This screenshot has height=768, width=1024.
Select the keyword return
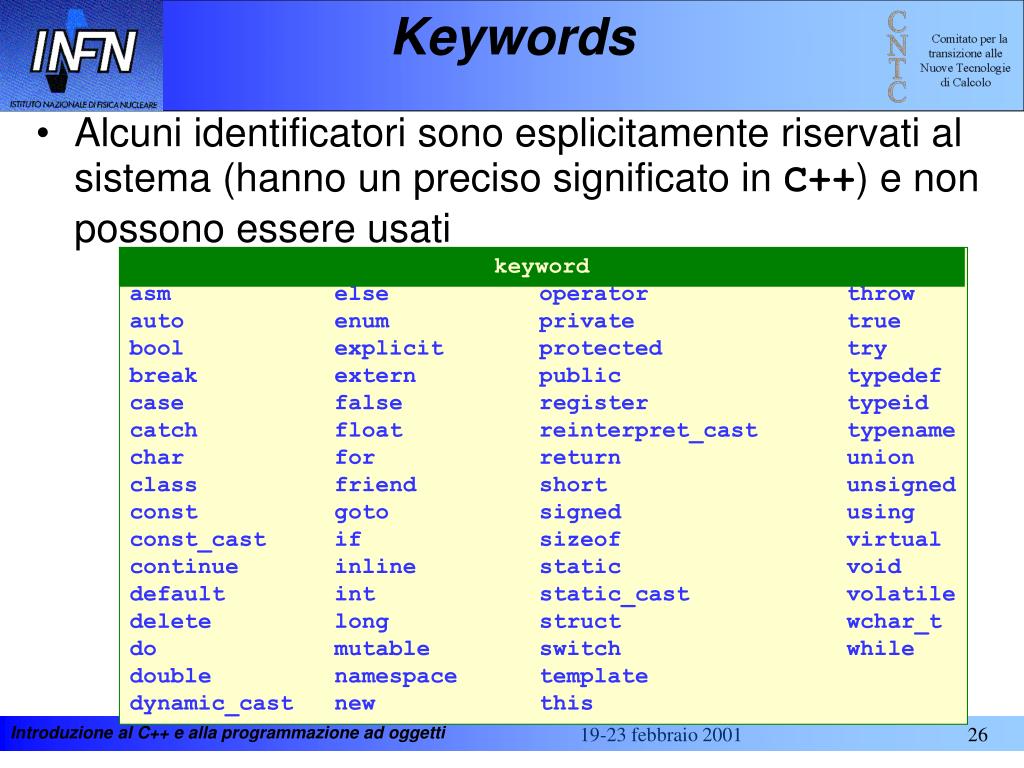[x=580, y=458]
